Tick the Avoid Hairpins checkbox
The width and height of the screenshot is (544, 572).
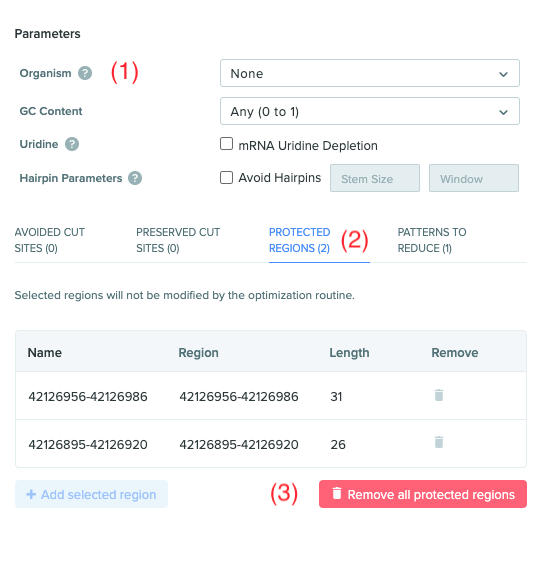226,178
